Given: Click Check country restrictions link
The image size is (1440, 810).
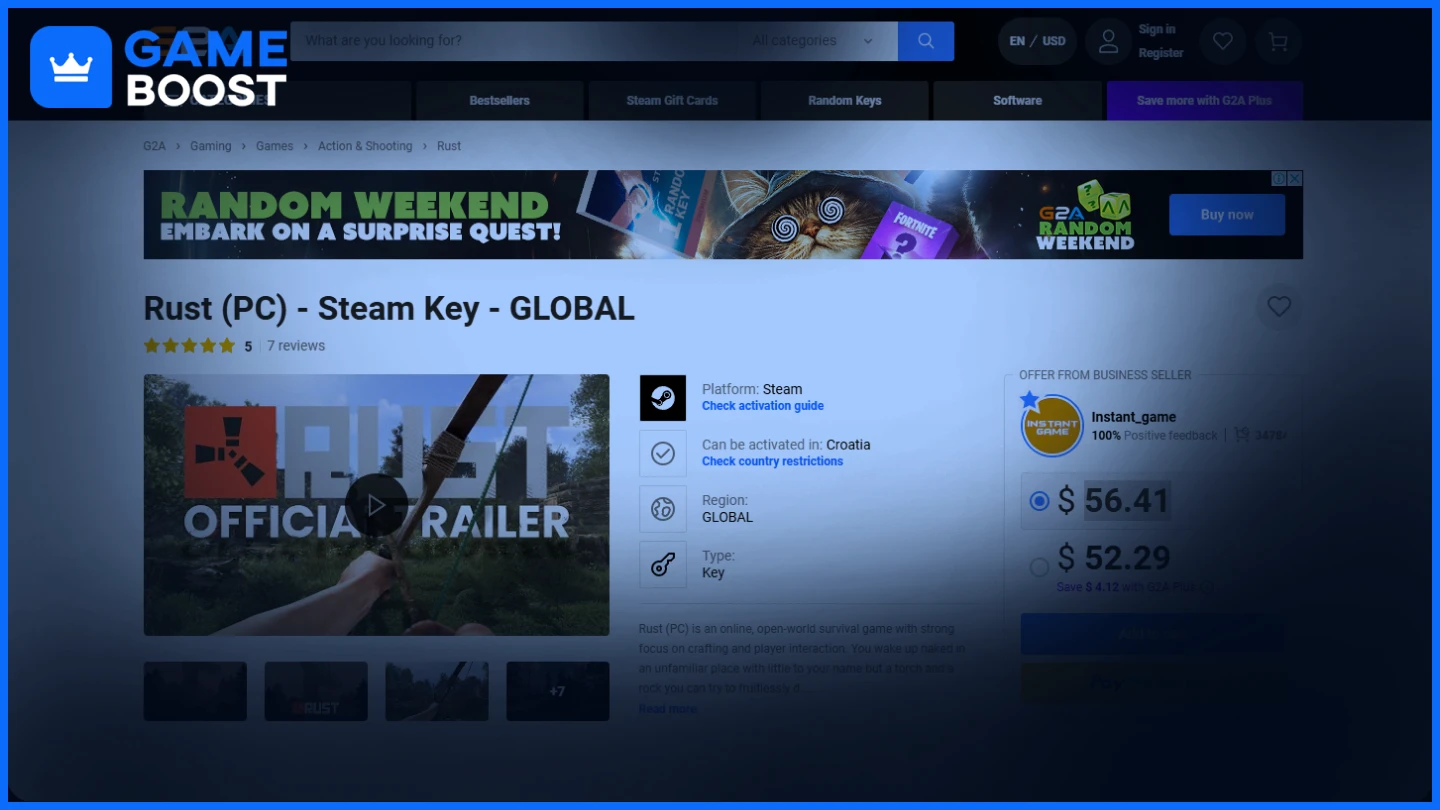Looking at the screenshot, I should (x=772, y=461).
